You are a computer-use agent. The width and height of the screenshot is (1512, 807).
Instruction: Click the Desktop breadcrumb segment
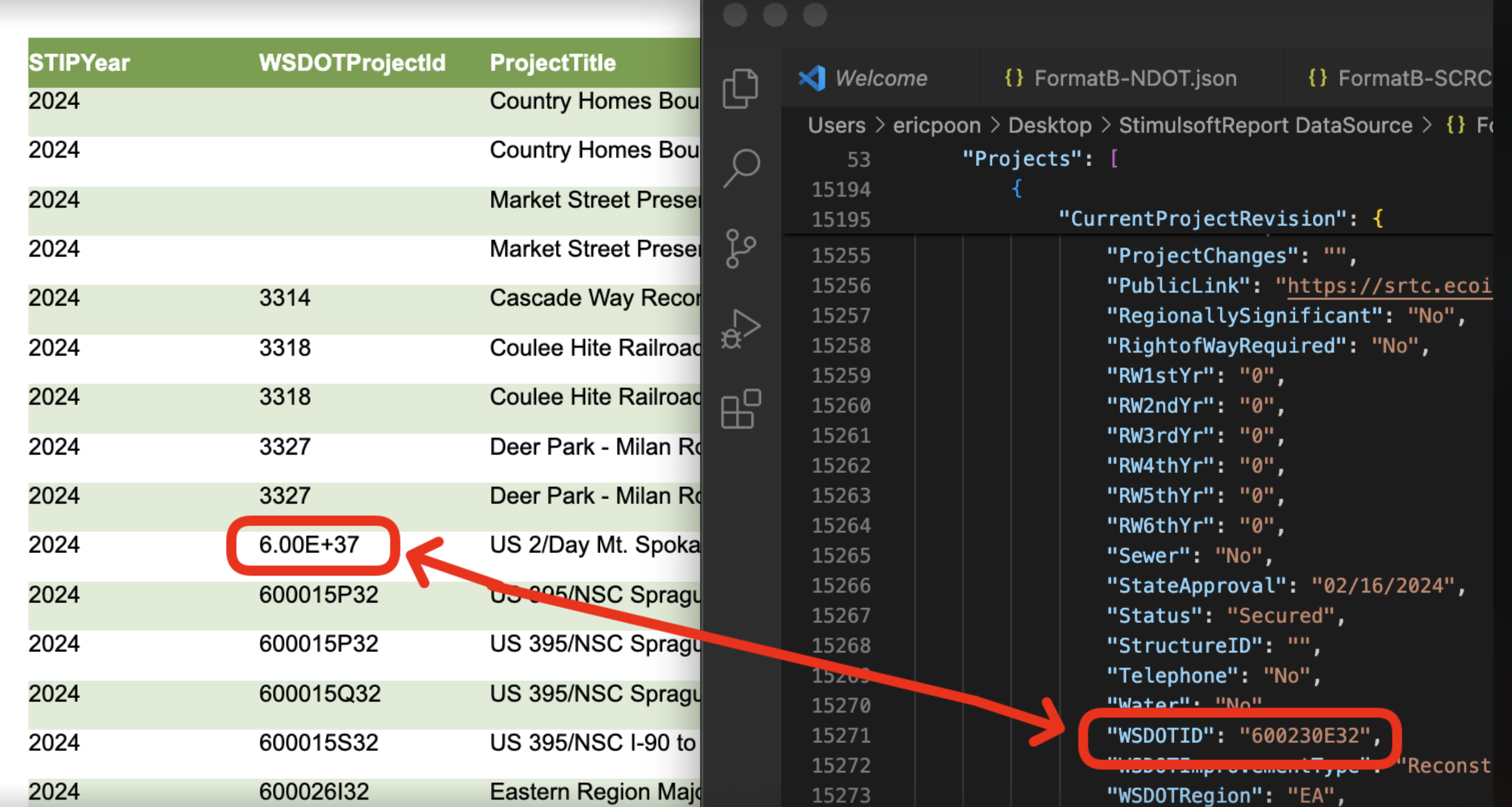[x=1049, y=125]
